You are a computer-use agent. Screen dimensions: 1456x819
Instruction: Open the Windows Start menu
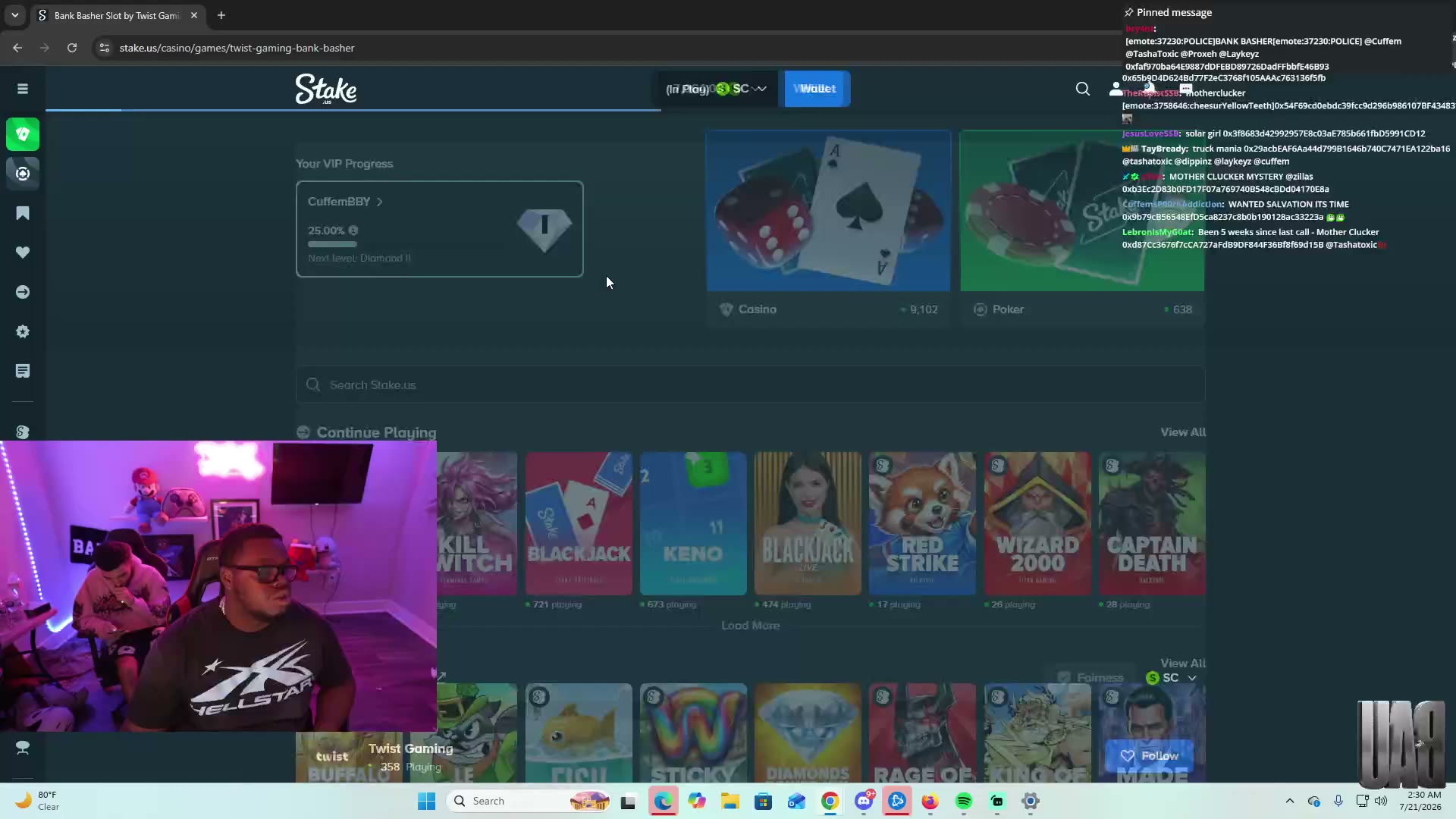click(x=427, y=801)
